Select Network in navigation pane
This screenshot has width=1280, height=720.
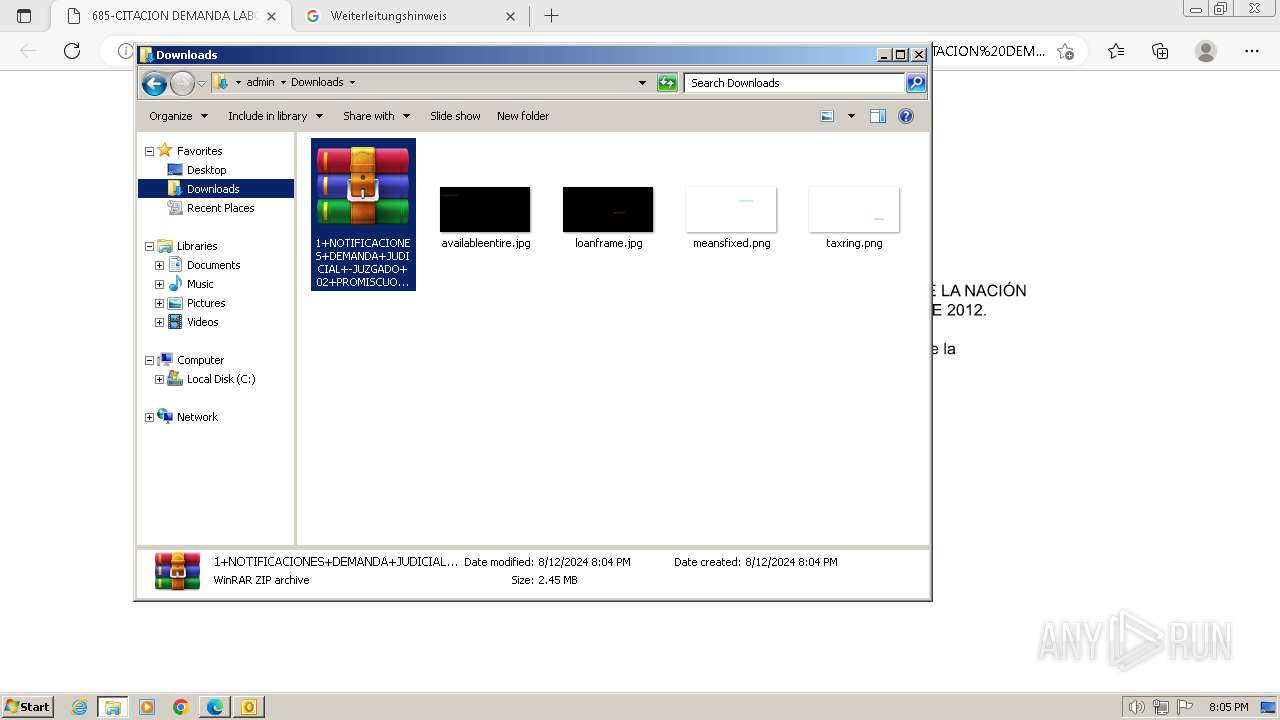[x=197, y=417]
